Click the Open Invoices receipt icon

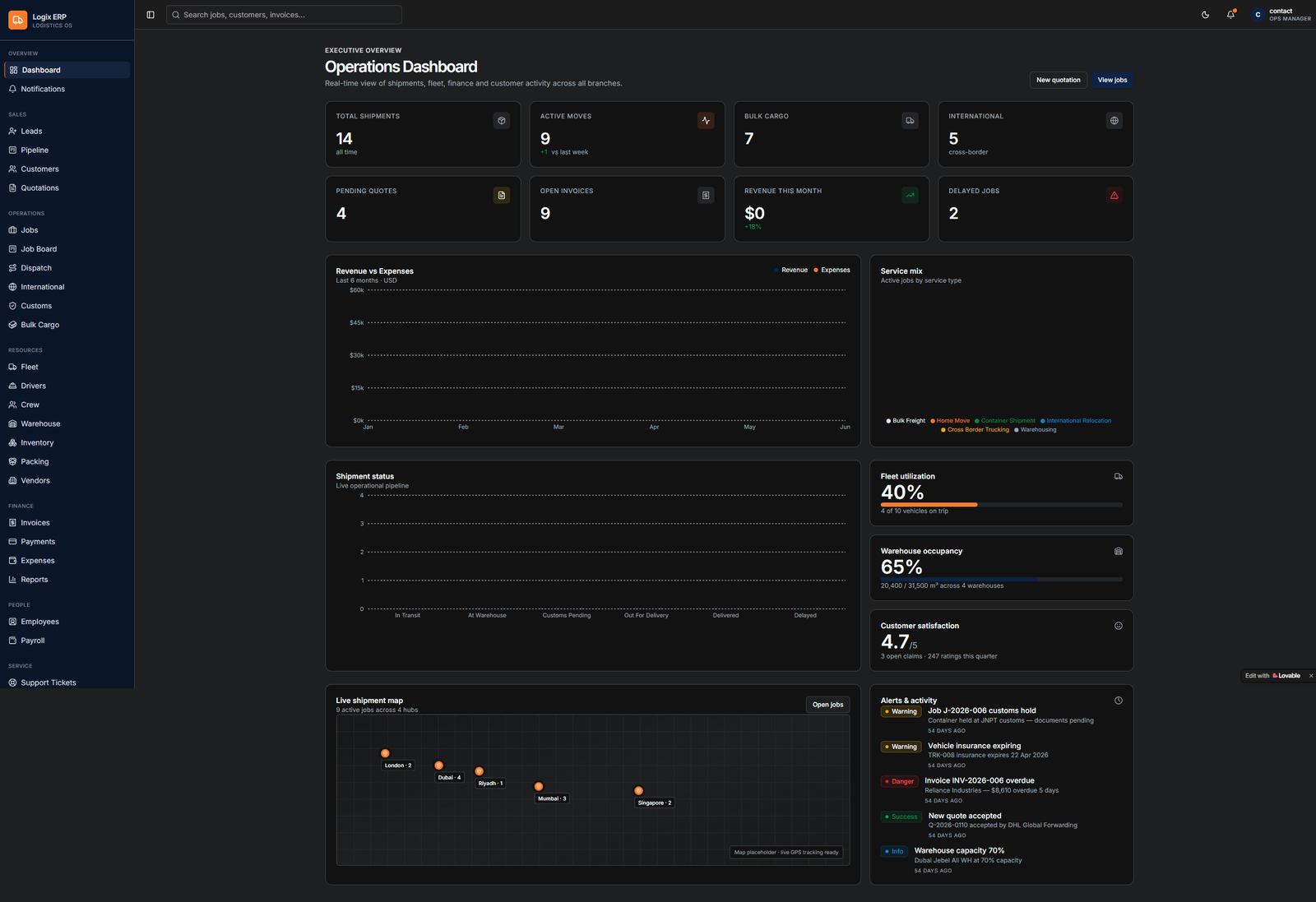[x=706, y=196]
